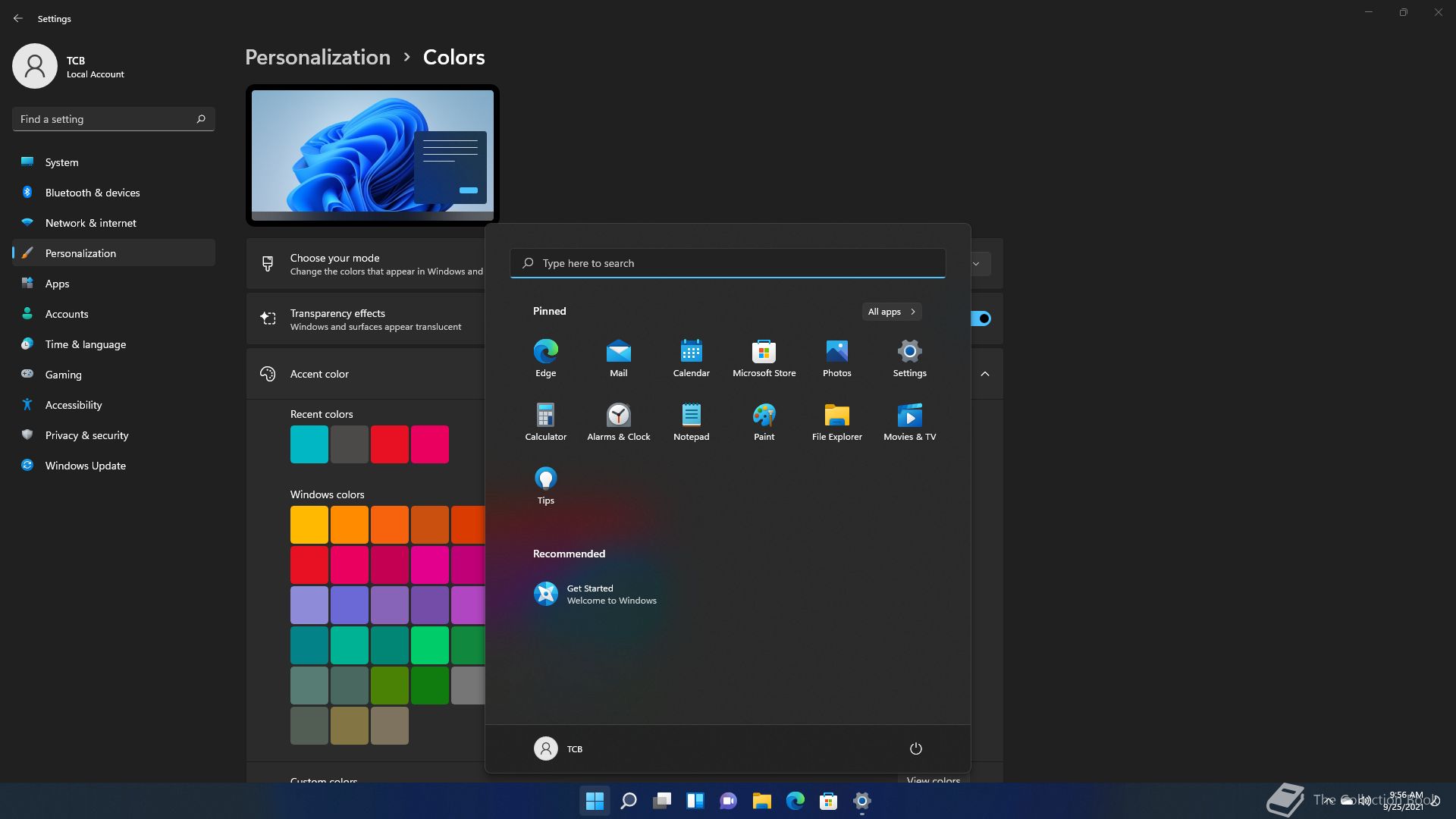Image resolution: width=1456 pixels, height=819 pixels.
Task: Open System settings category
Action: pos(114,162)
